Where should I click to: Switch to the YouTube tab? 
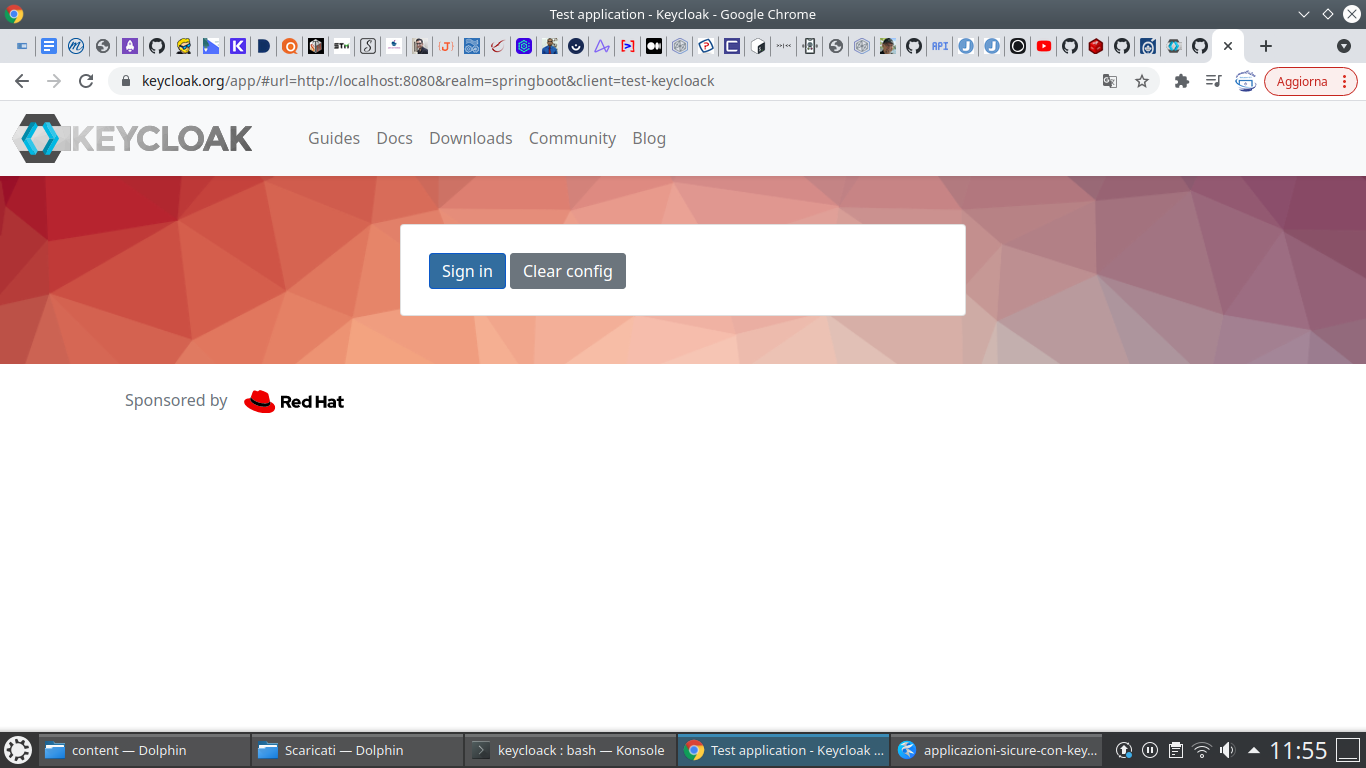(x=1044, y=46)
